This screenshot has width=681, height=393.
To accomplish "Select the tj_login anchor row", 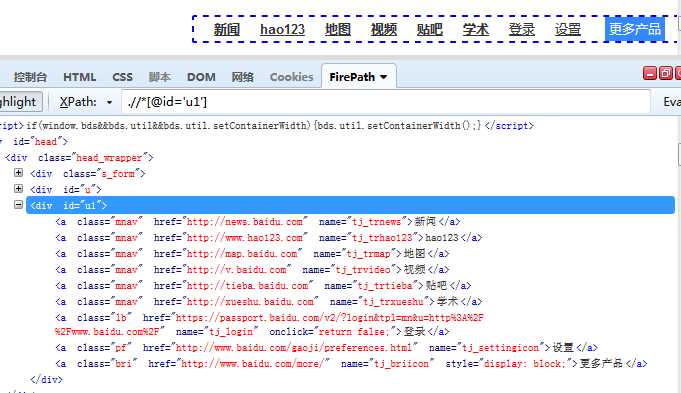I will (x=269, y=325).
